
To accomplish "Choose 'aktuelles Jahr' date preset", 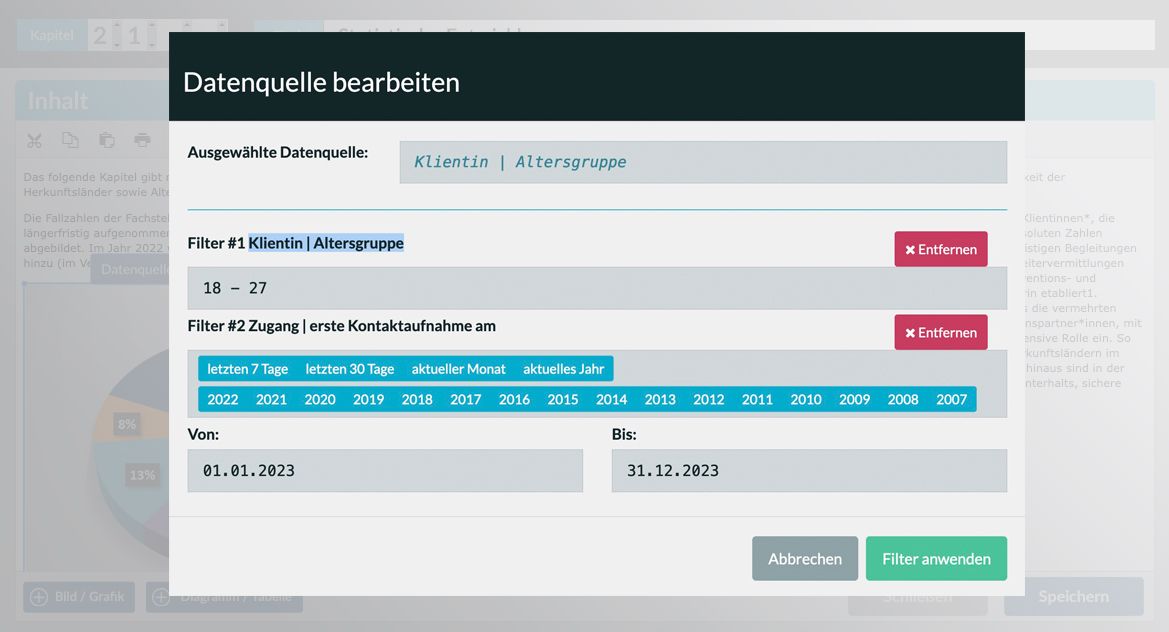I will tap(563, 369).
